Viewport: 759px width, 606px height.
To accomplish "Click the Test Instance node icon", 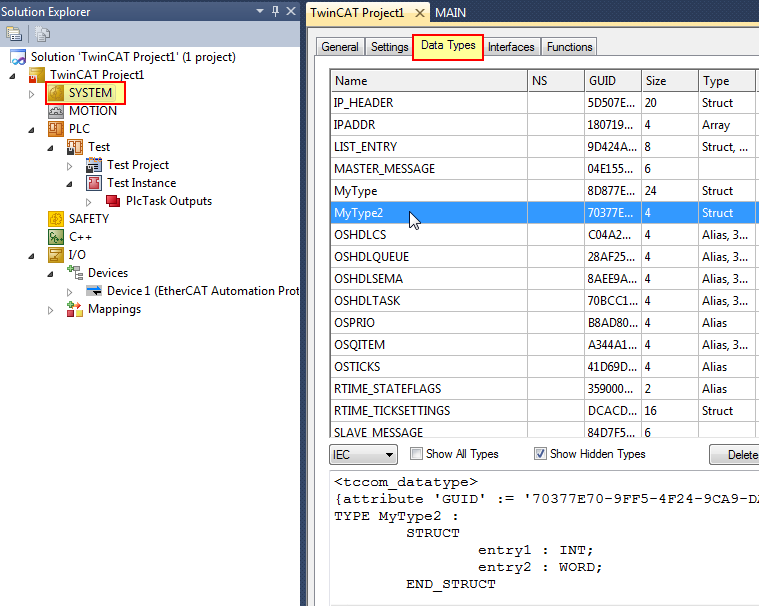I will (x=93, y=183).
